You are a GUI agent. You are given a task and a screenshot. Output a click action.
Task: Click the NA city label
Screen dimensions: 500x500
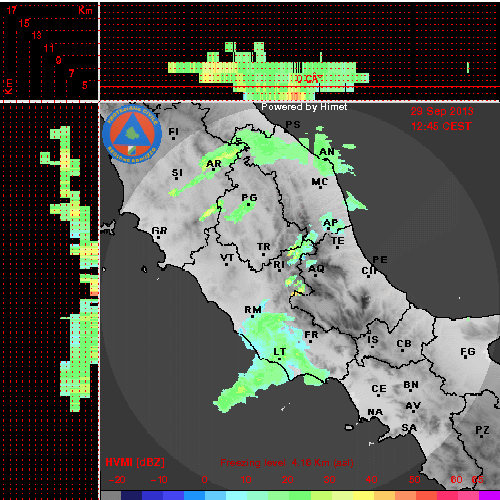[375, 412]
